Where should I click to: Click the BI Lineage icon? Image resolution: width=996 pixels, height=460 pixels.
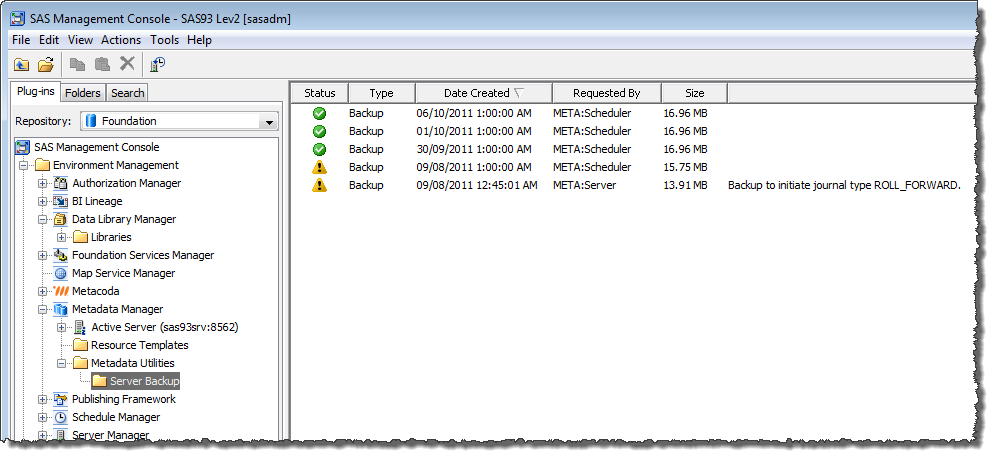61,201
